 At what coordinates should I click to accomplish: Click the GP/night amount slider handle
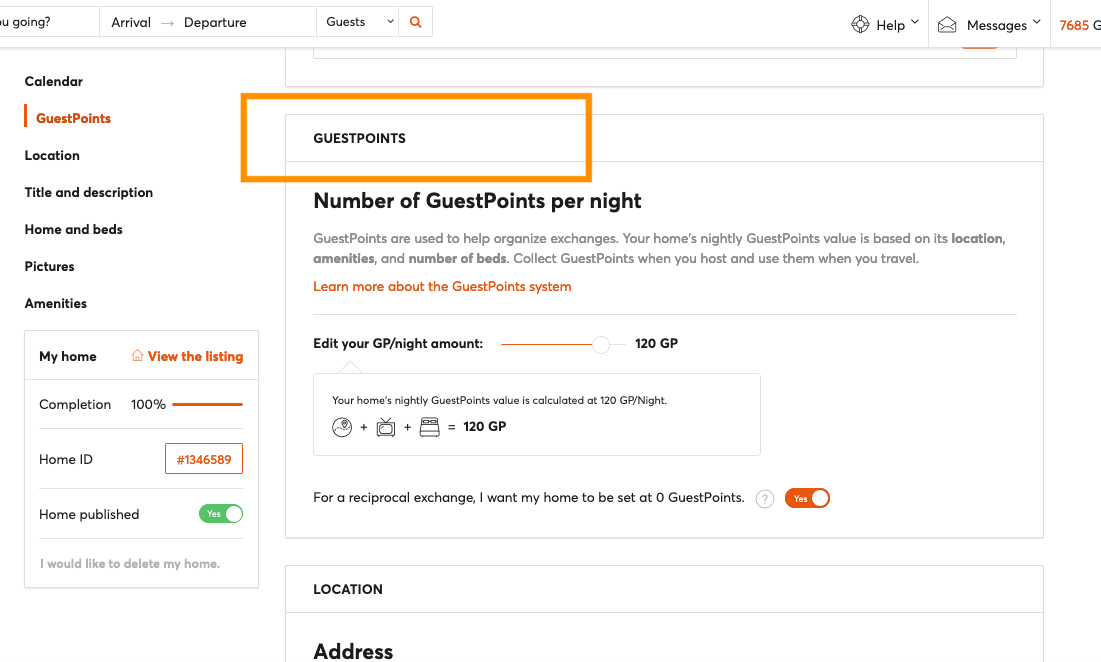[601, 344]
